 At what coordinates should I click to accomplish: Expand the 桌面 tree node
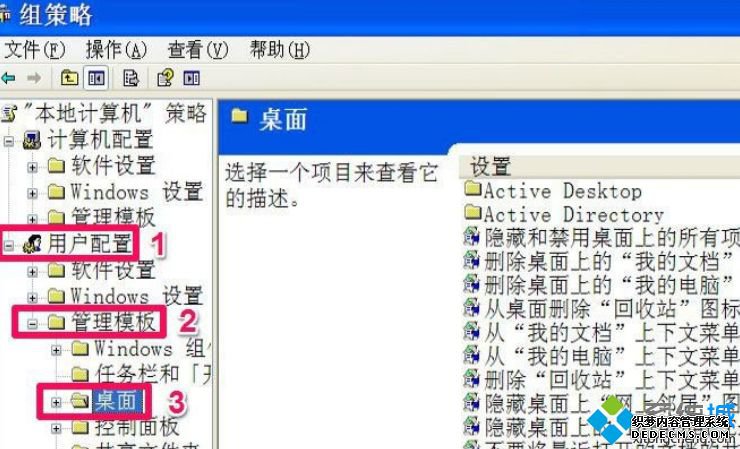pos(56,403)
